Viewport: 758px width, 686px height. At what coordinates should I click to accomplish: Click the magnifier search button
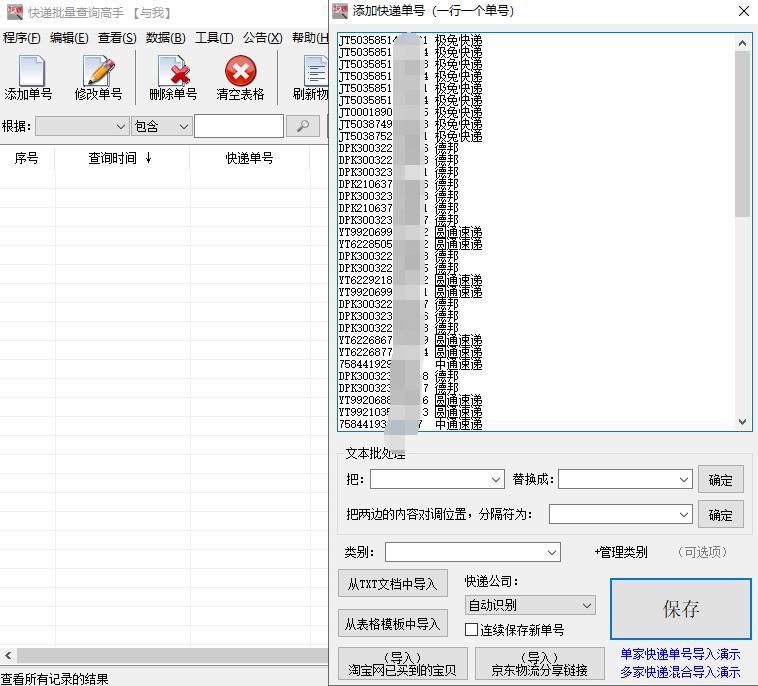click(x=302, y=126)
